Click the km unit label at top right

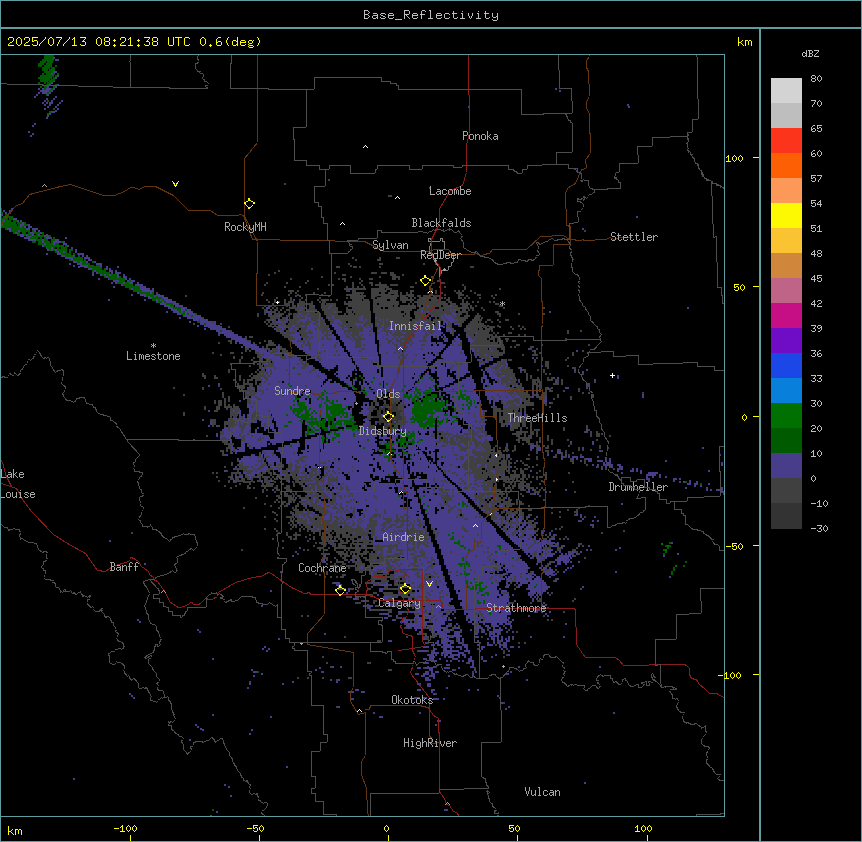744,42
